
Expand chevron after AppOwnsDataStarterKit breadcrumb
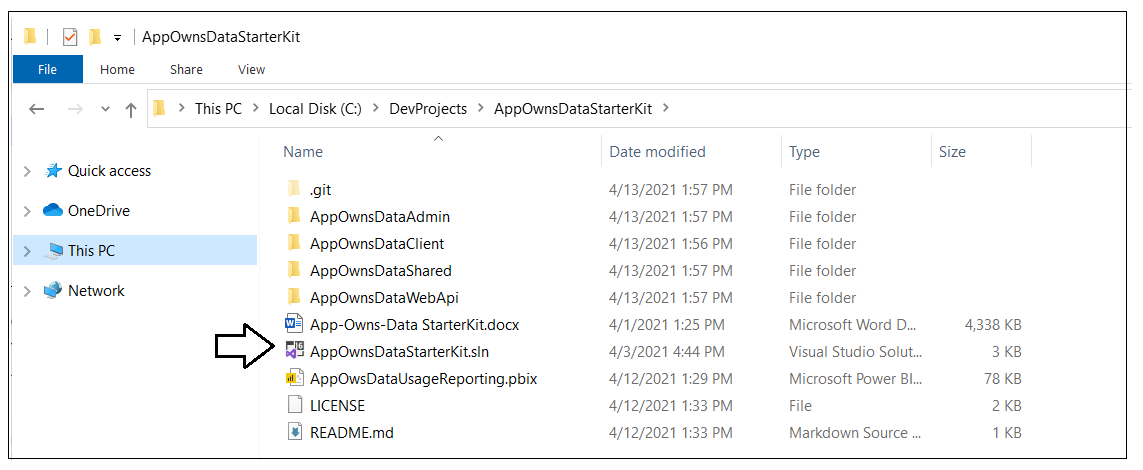click(664, 109)
